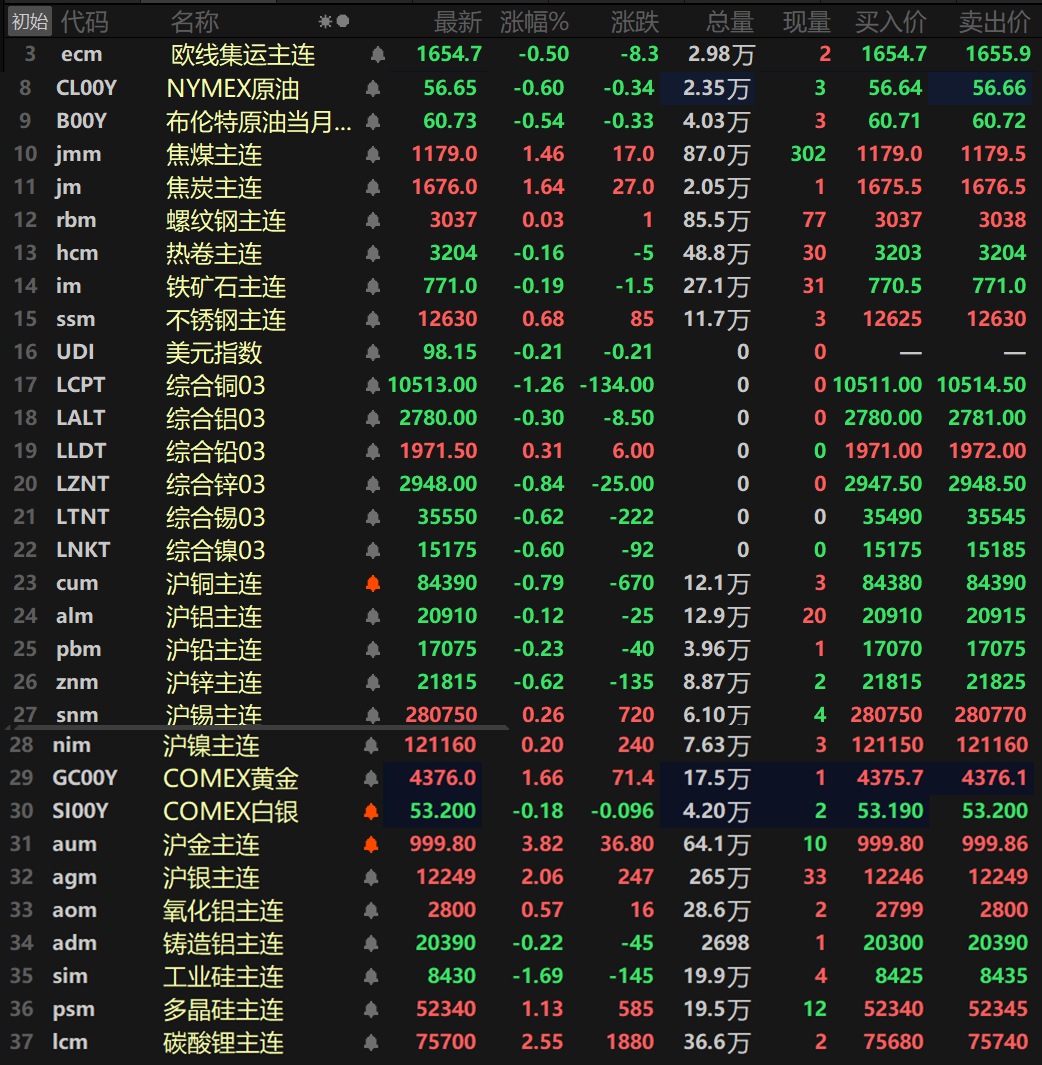Sort by the 涨幅% column header
This screenshot has height=1065, width=1042.
(534, 21)
